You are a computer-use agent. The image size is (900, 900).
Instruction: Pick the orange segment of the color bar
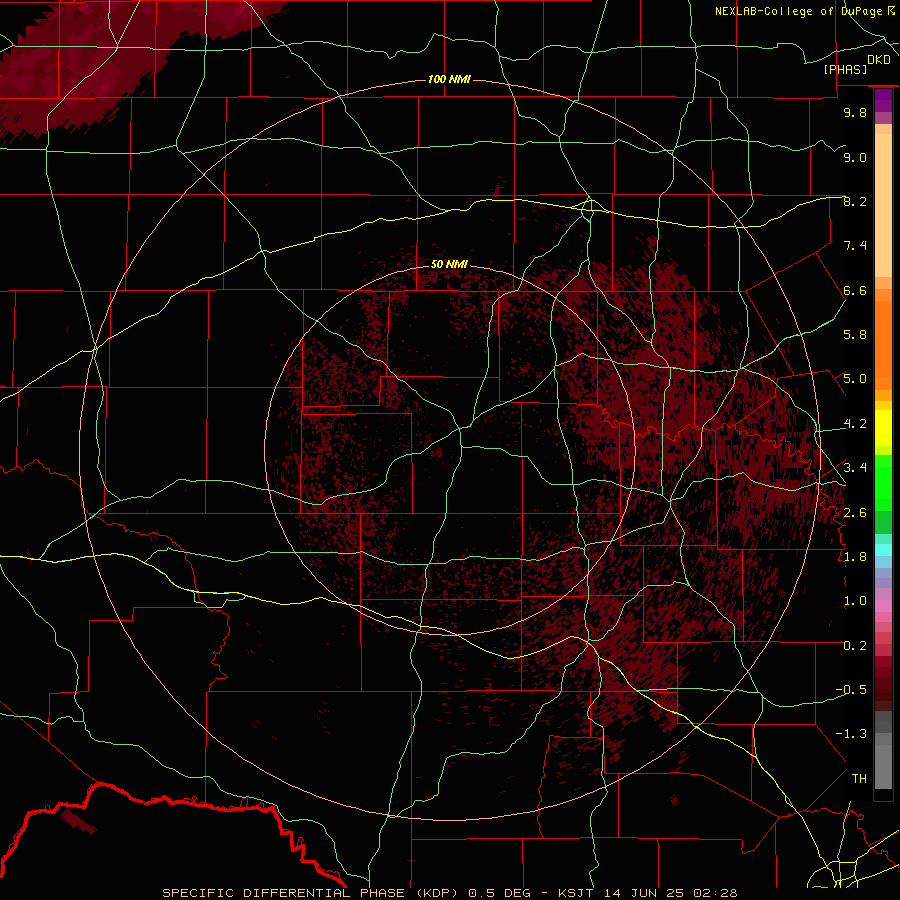(x=883, y=346)
